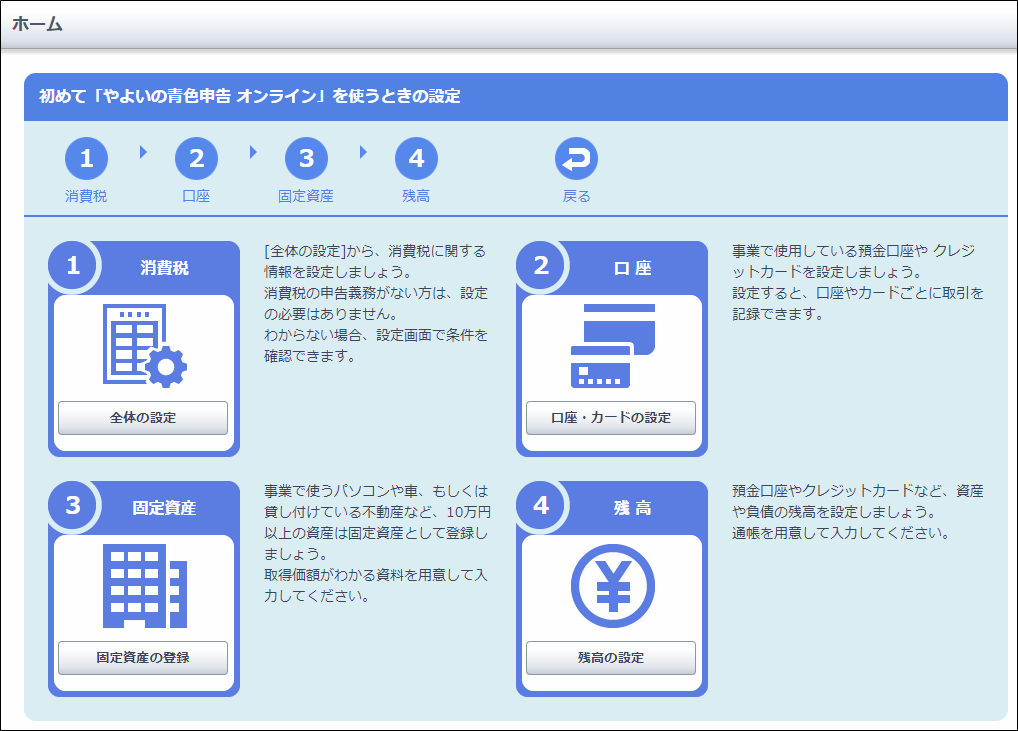This screenshot has height=731, width=1018.
Task: Select step 2 口座 circle in navigation
Action: pyautogui.click(x=196, y=158)
